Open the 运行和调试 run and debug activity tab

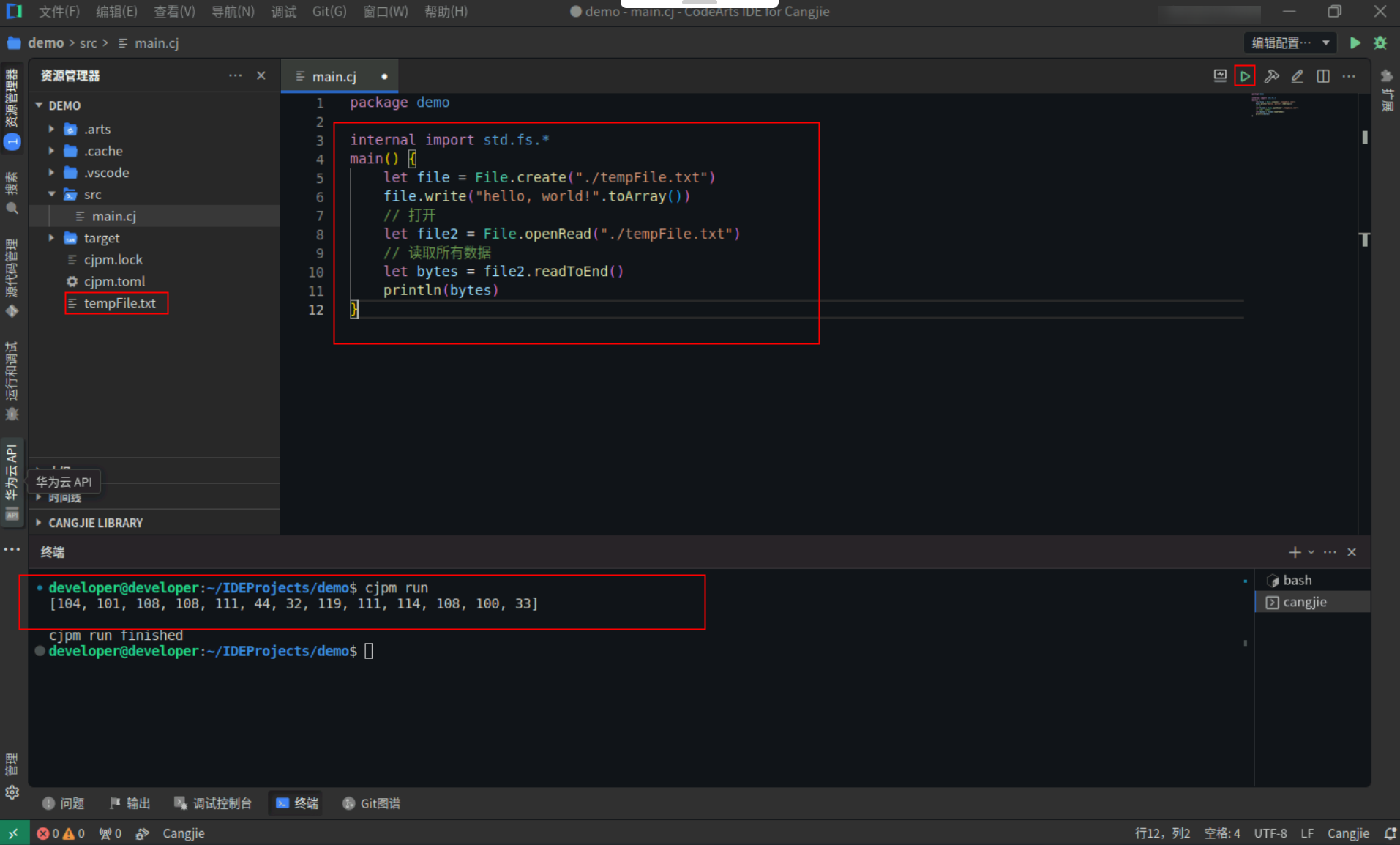coord(12,381)
